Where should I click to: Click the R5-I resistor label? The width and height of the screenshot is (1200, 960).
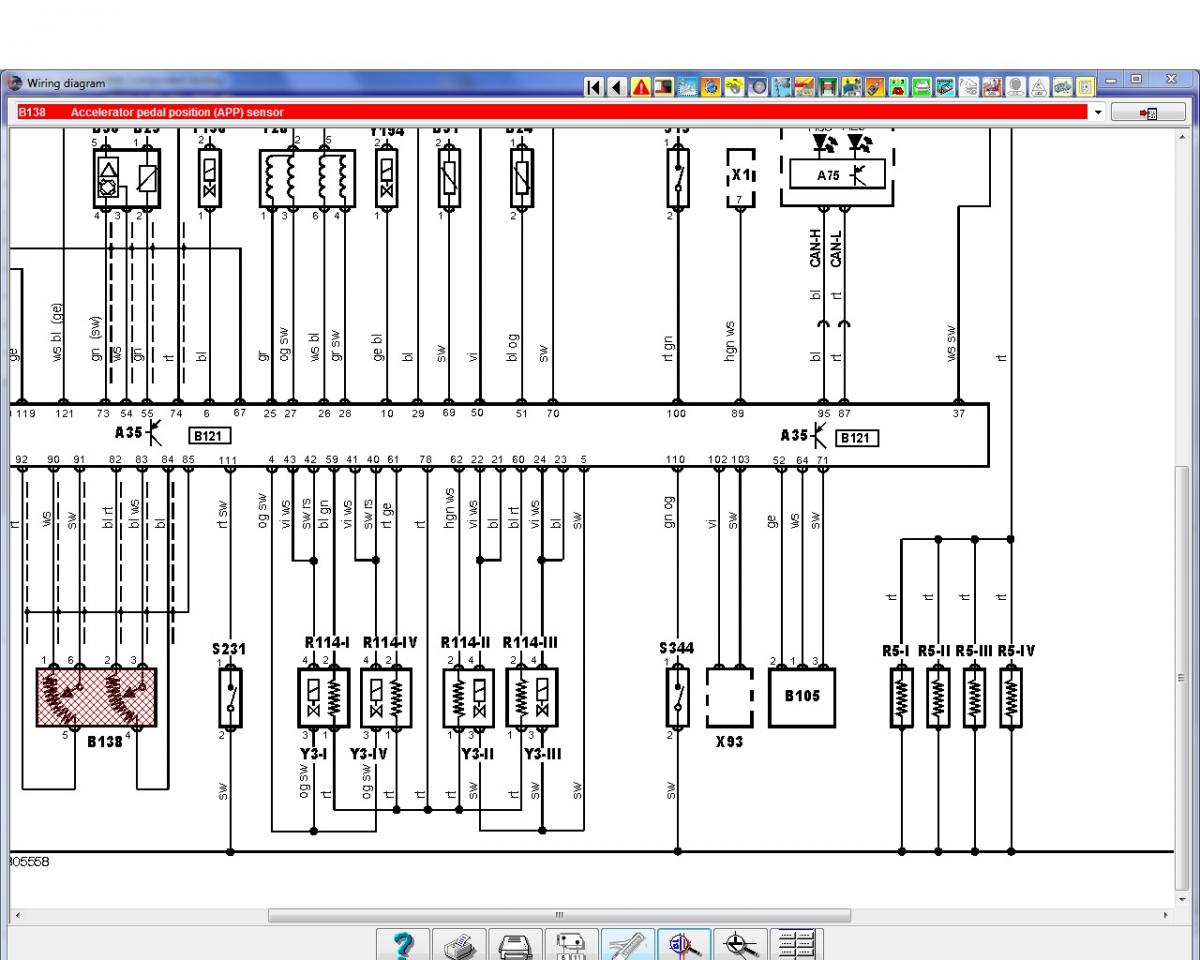tap(897, 650)
